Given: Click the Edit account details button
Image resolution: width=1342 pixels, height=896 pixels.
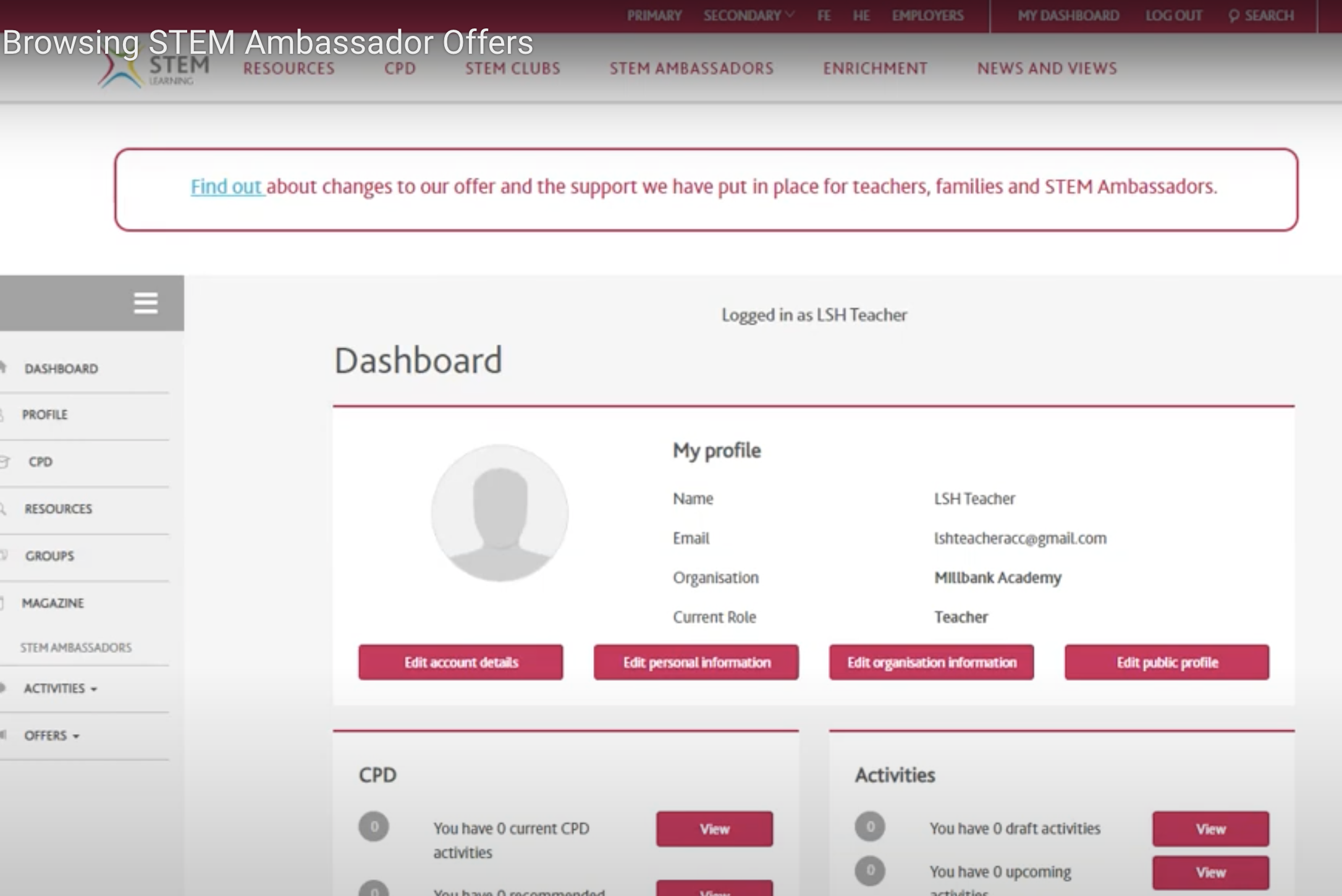Looking at the screenshot, I should pos(461,662).
